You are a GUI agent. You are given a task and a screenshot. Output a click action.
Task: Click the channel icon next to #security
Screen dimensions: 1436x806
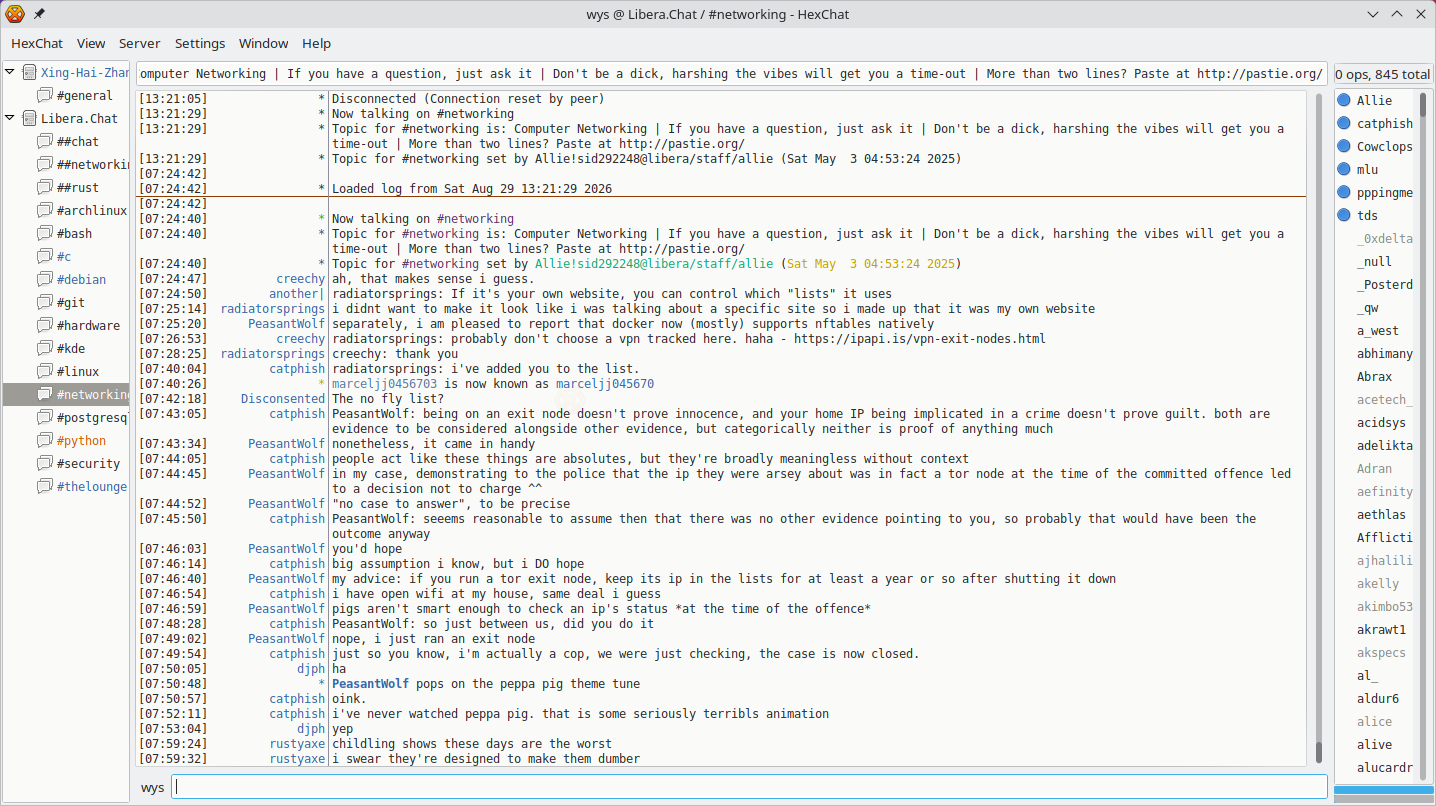click(44, 463)
